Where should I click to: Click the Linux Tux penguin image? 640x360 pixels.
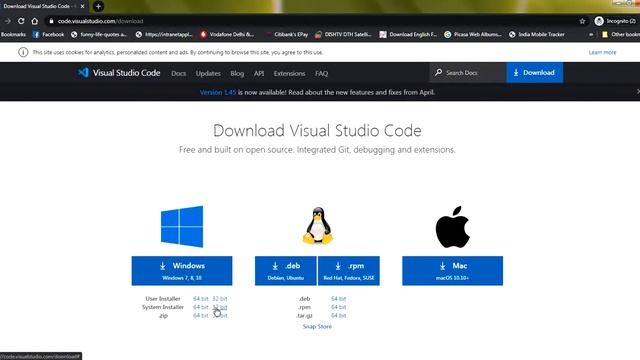tap(318, 226)
